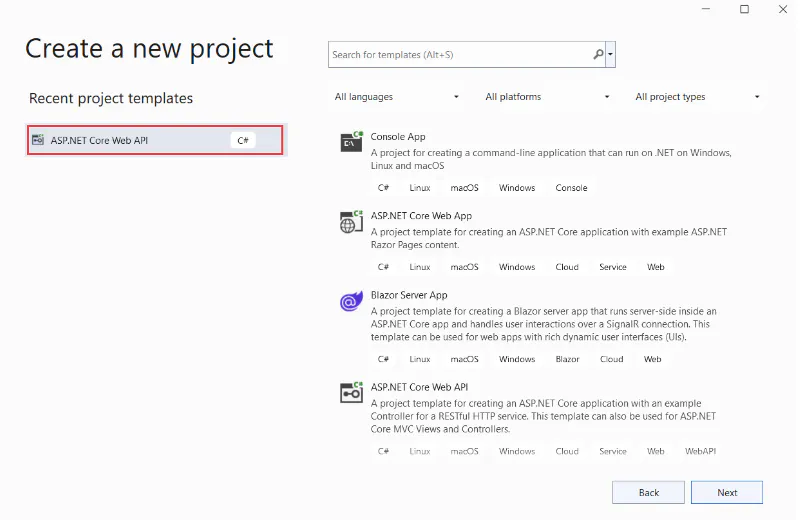
Task: Click the magnifier search icon
Action: pos(598,55)
